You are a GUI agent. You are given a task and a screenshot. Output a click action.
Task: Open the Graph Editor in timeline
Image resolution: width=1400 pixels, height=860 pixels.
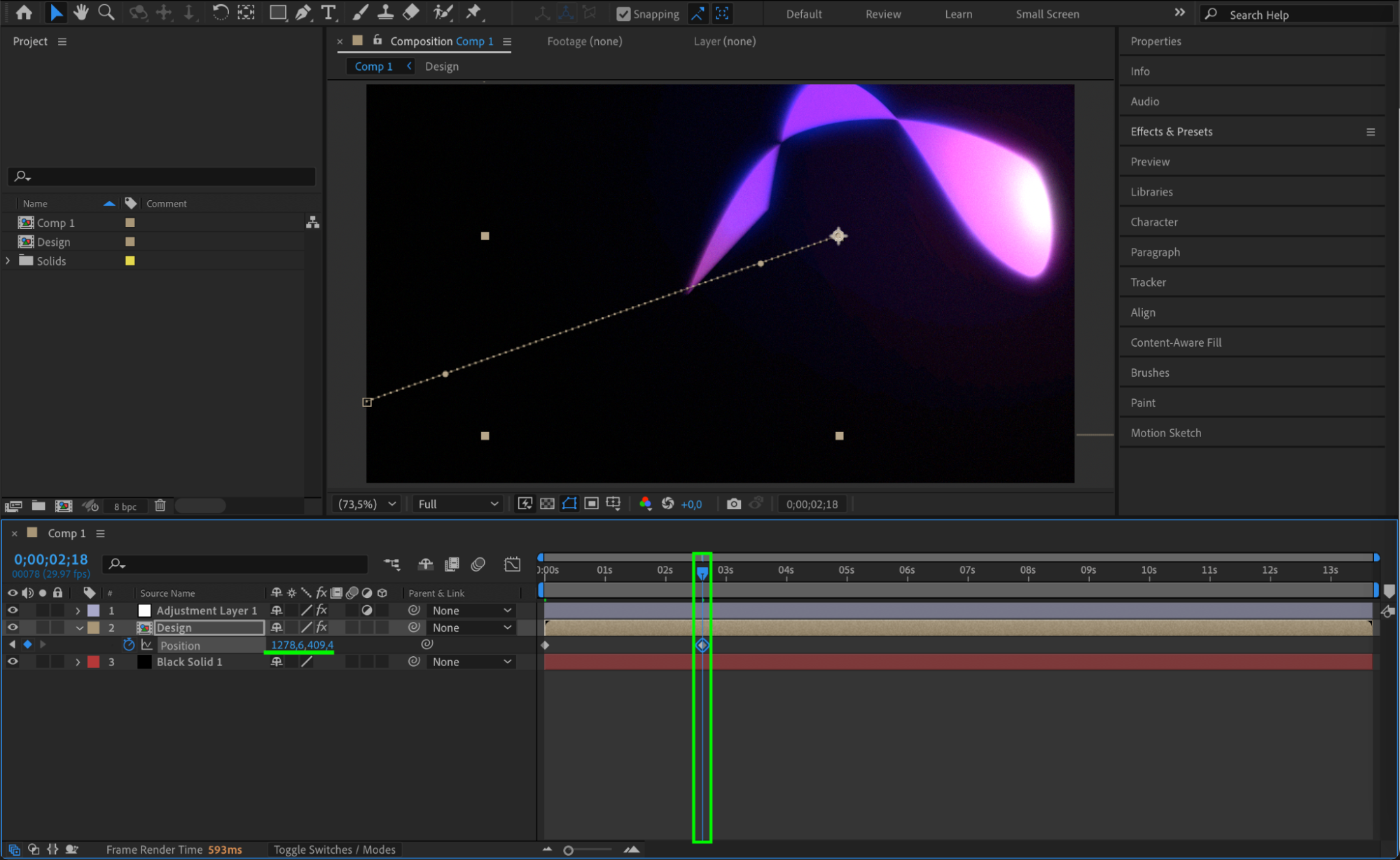click(x=512, y=564)
